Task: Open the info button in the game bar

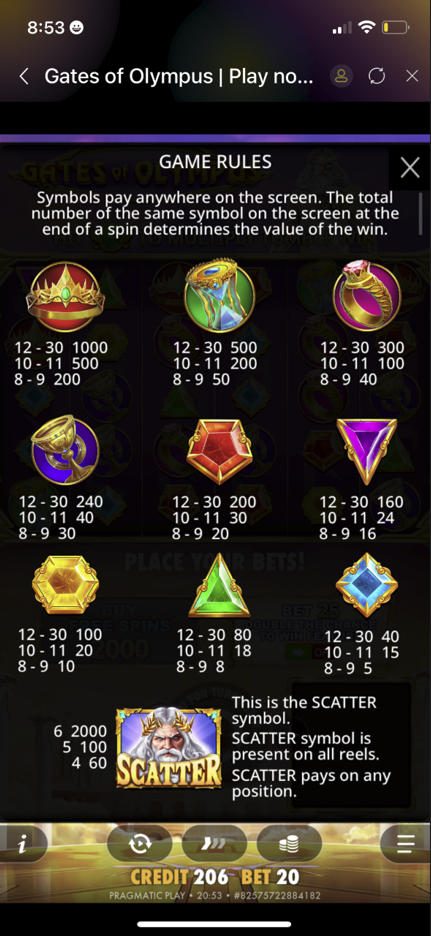Action: [23, 844]
